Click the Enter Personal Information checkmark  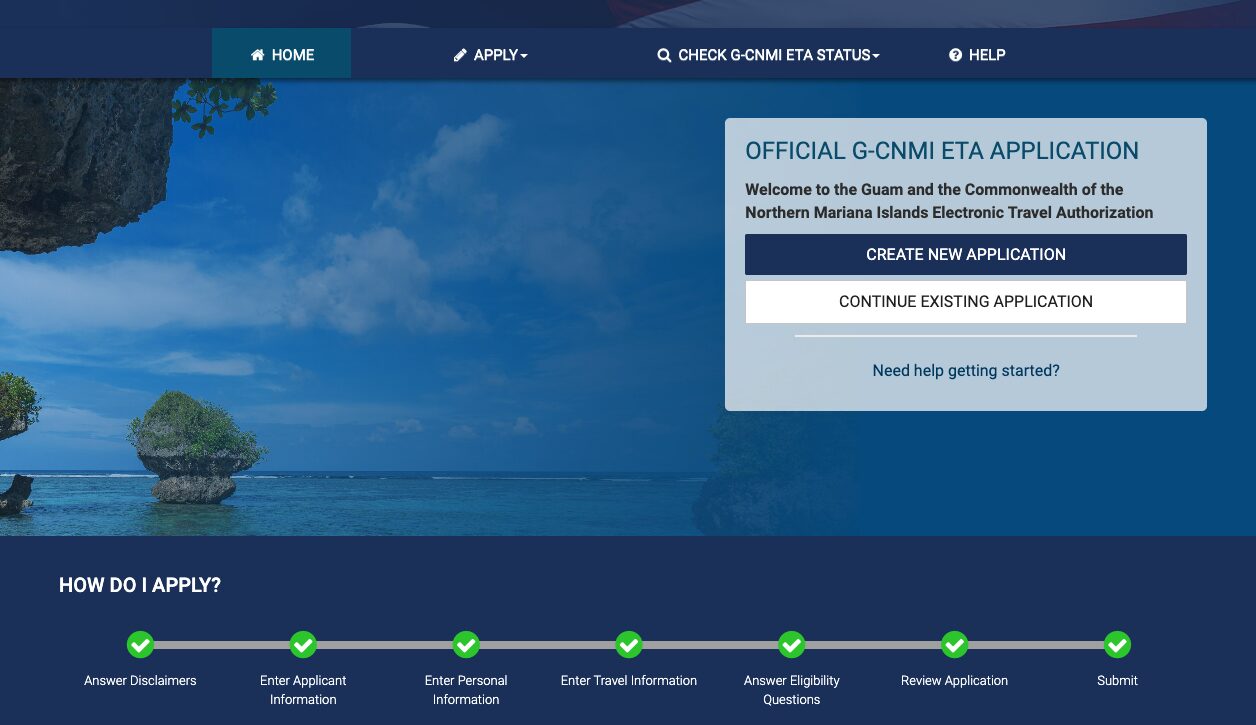coord(466,645)
